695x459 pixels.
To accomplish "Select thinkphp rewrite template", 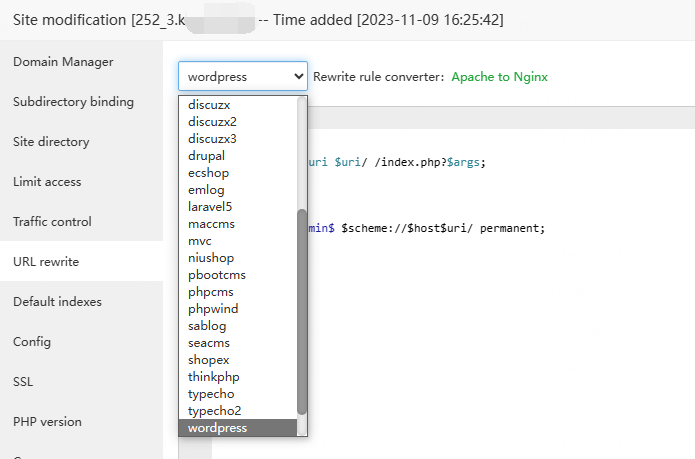I will pos(213,377).
